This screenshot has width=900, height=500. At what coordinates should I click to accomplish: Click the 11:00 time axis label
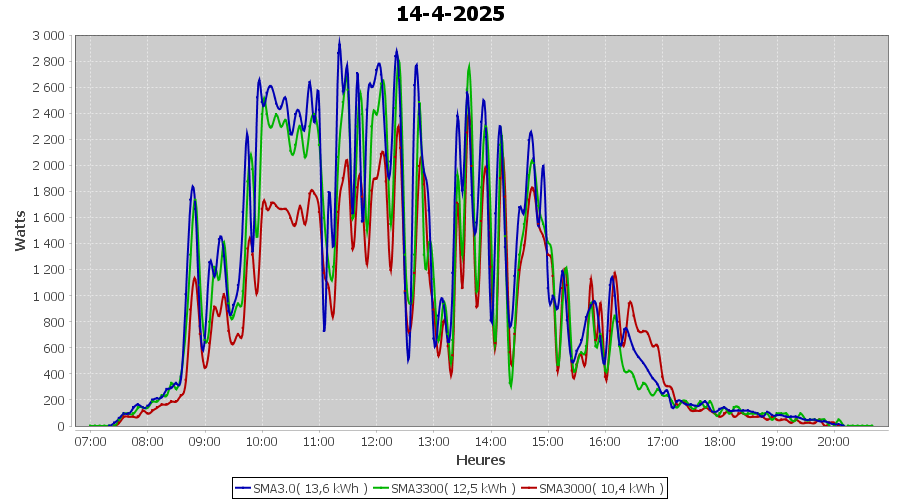(319, 441)
